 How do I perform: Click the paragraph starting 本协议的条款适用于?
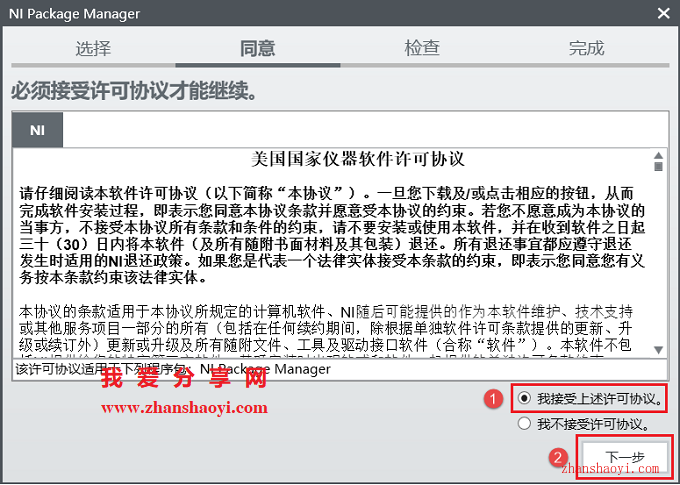pyautogui.click(x=325, y=332)
